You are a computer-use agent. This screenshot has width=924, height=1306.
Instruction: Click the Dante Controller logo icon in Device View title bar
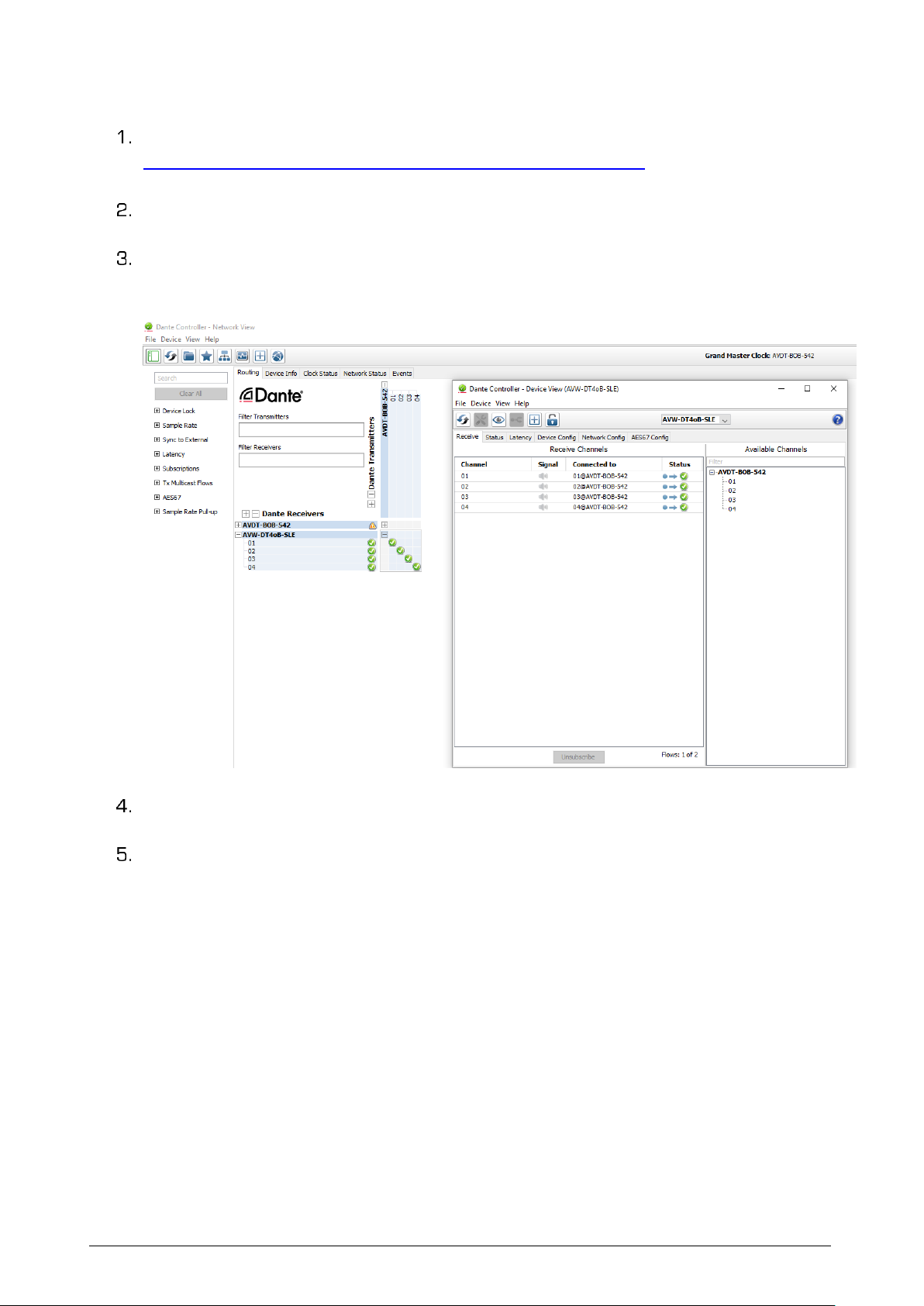[x=462, y=388]
